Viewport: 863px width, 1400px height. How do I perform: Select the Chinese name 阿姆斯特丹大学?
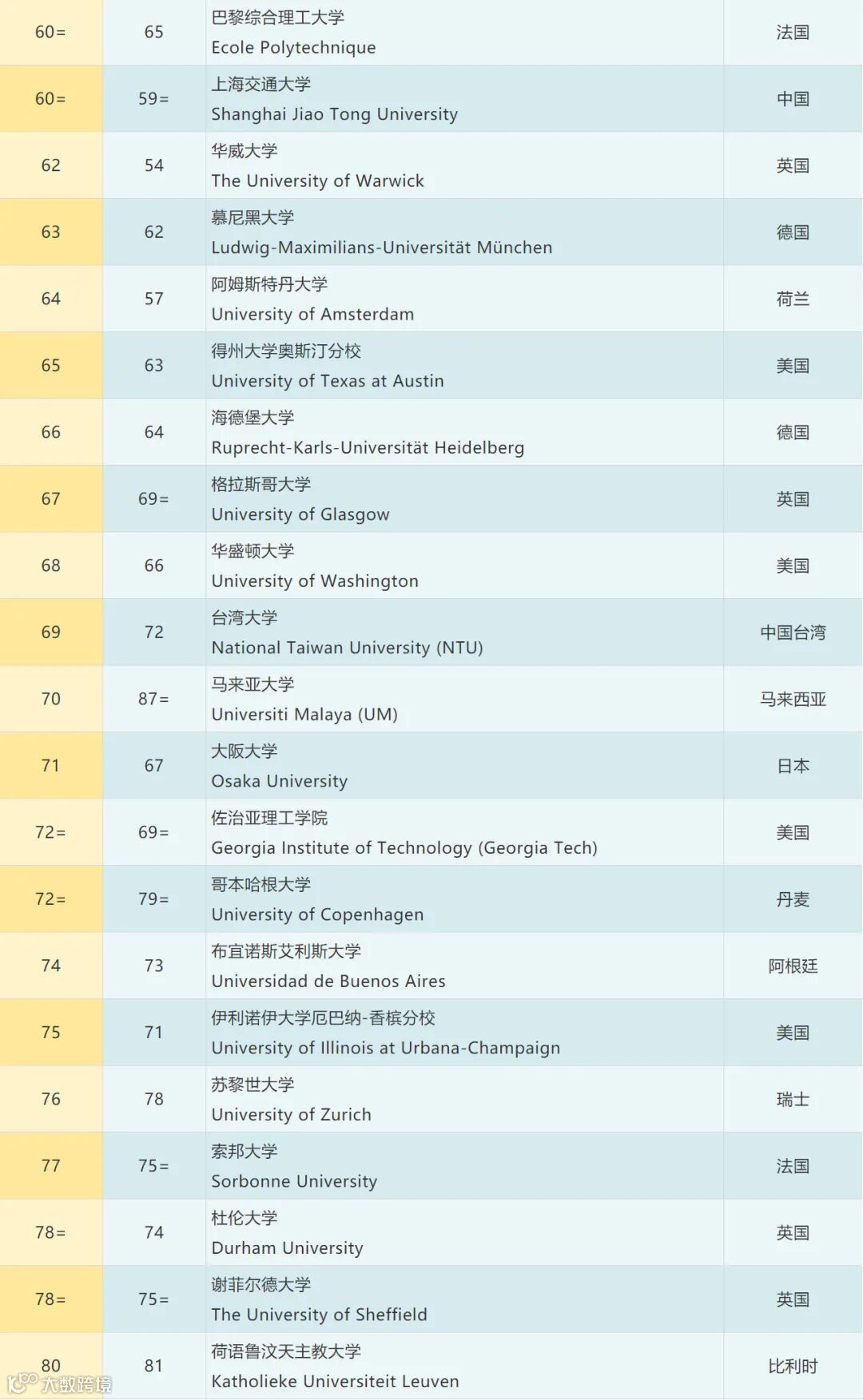click(269, 284)
